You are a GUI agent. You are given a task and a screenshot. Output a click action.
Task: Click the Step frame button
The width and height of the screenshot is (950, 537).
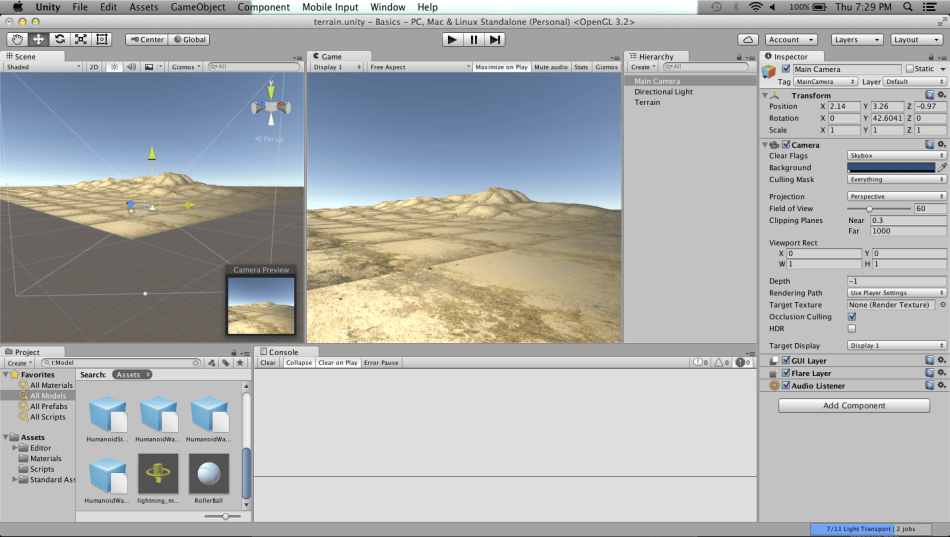(x=495, y=39)
